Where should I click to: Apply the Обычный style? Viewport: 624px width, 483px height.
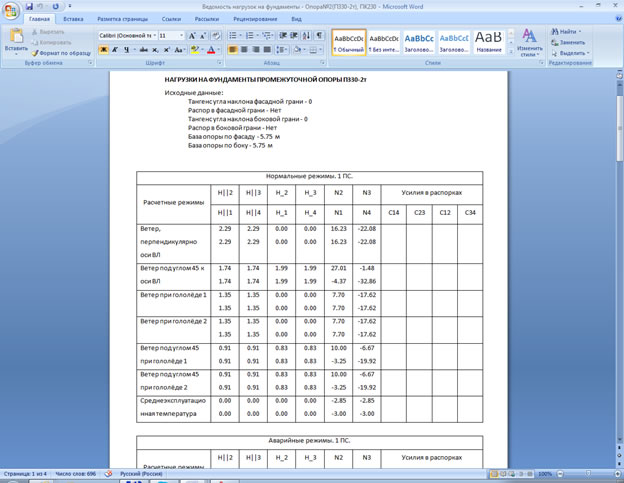coord(349,42)
